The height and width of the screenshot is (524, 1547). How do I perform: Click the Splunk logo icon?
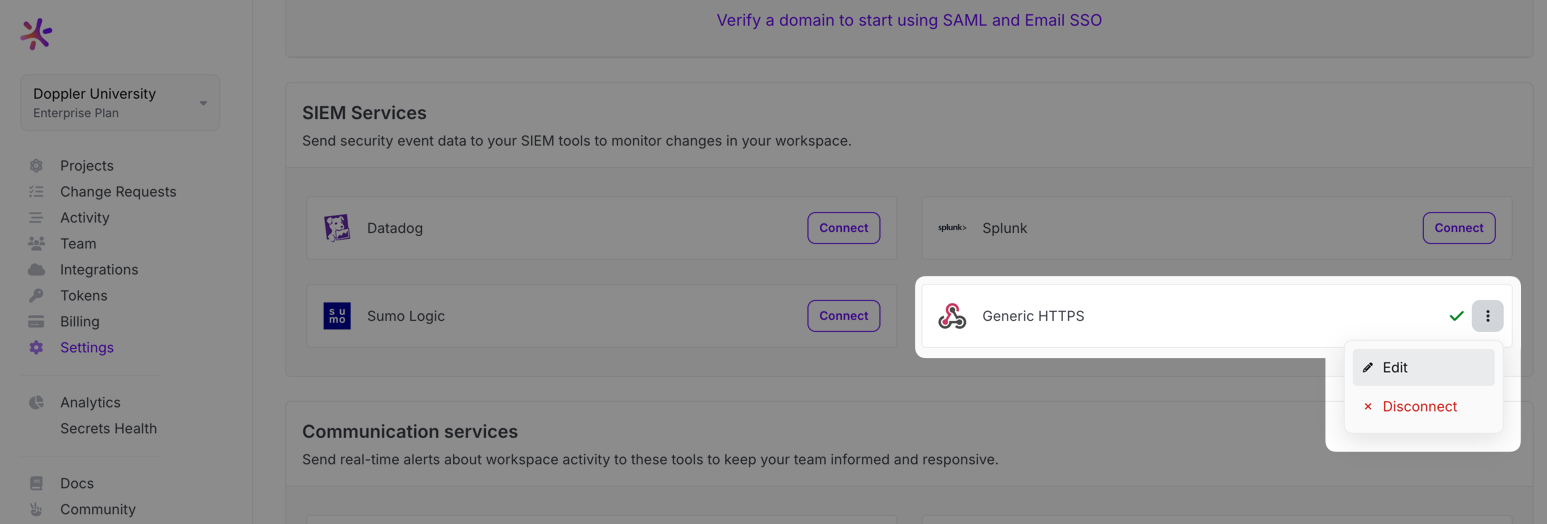tap(952, 228)
